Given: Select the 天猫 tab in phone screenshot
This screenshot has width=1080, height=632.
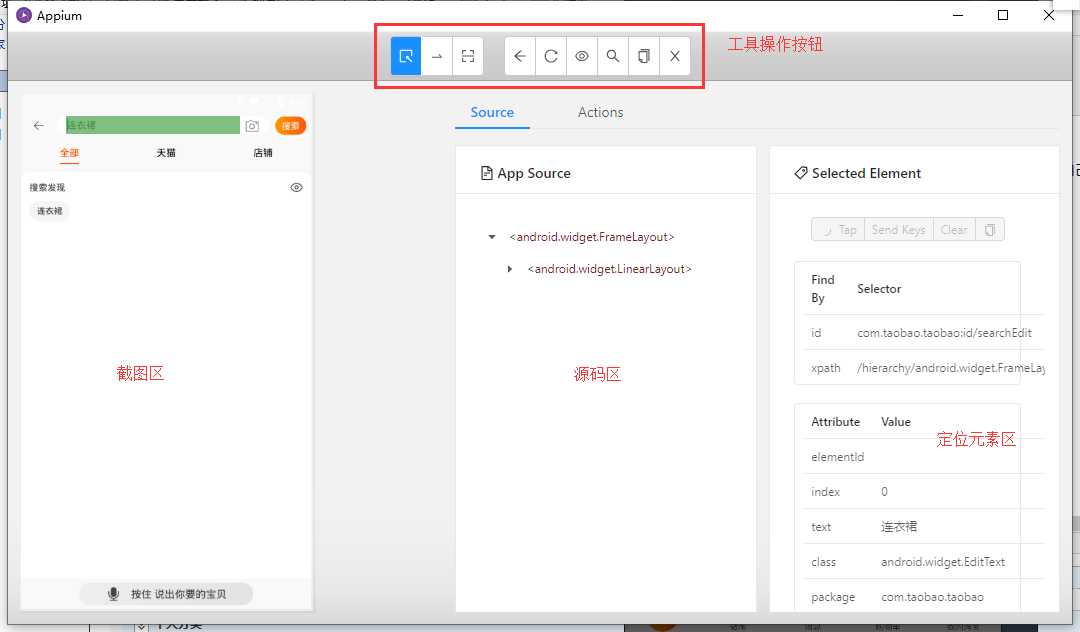Looking at the screenshot, I should [x=166, y=153].
